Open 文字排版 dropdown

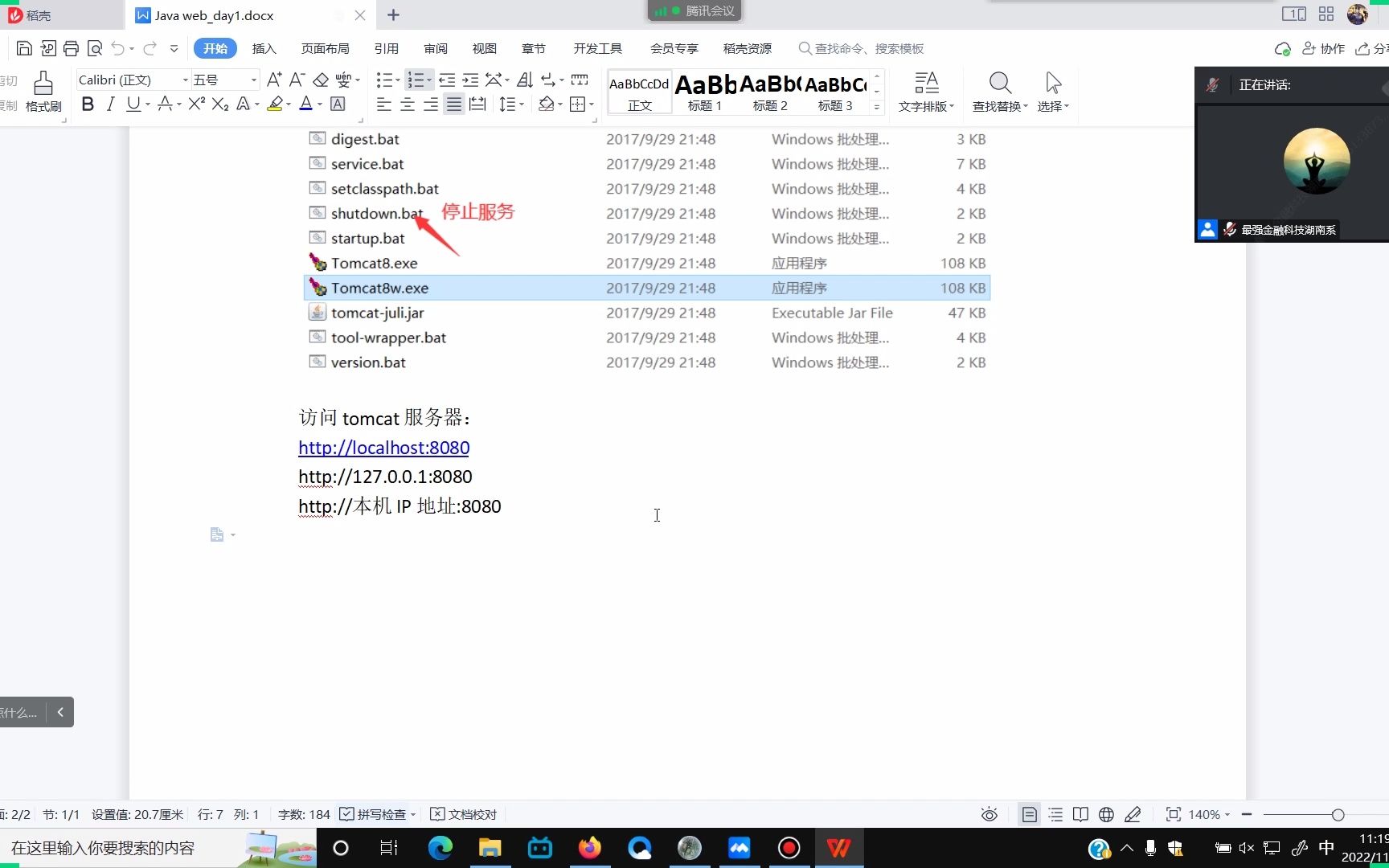click(x=926, y=92)
